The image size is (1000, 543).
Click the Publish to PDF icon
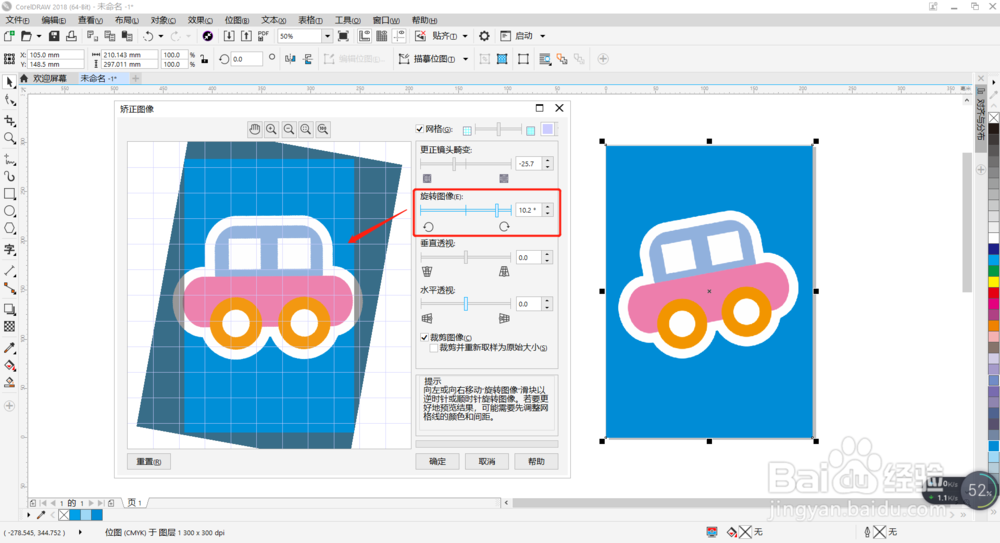click(263, 36)
